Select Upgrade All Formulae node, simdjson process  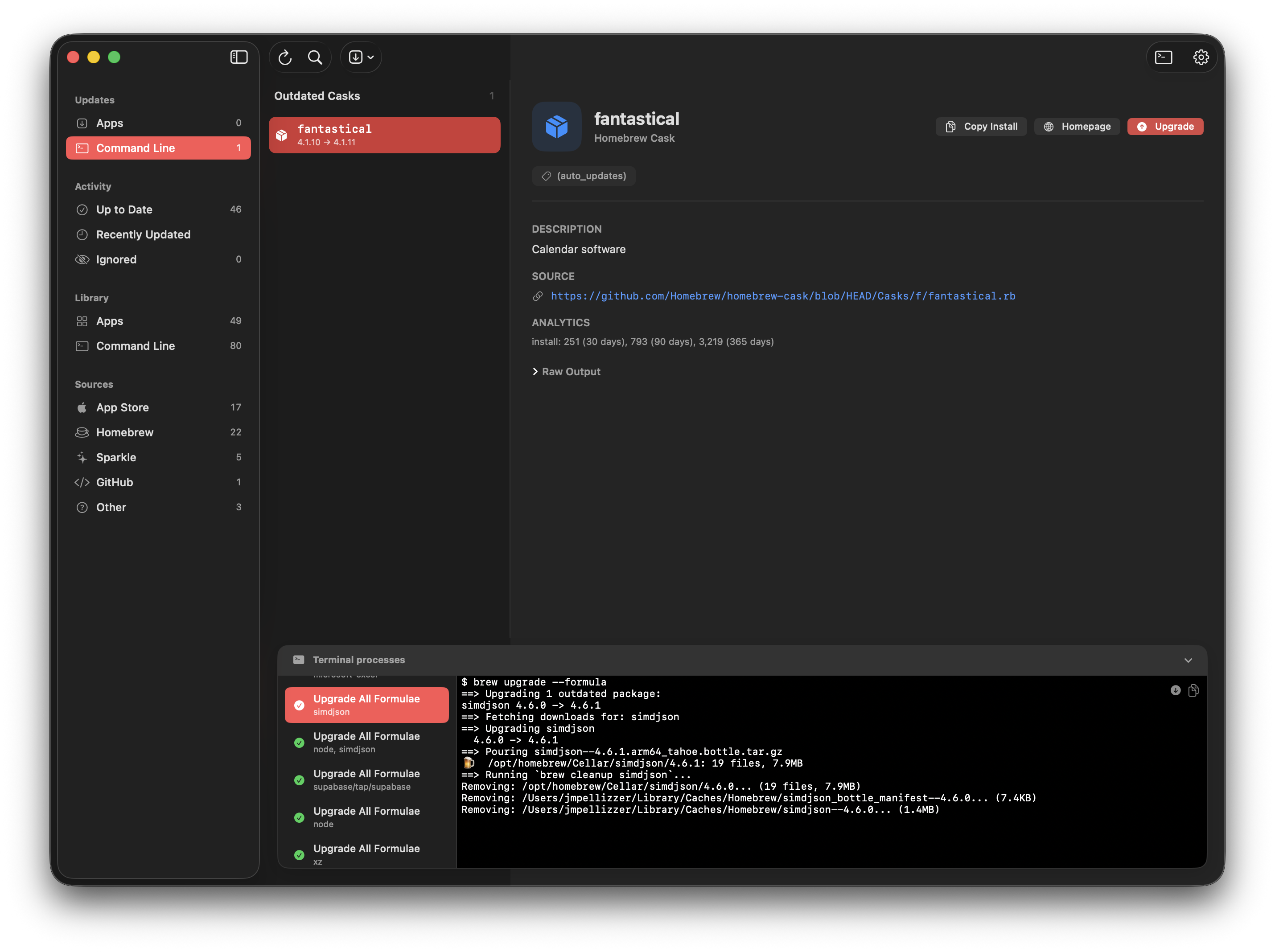[x=366, y=742]
